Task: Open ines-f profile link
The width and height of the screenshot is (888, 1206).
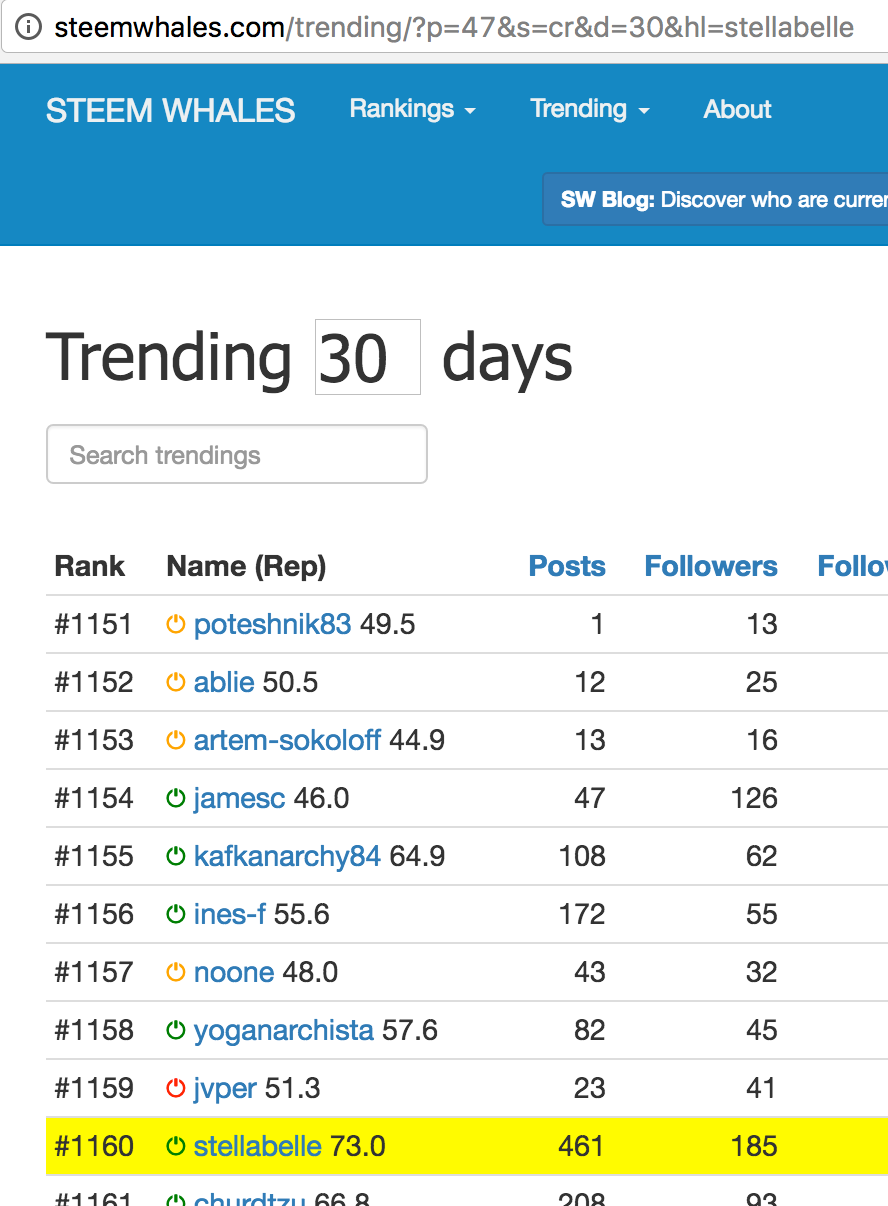Action: click(230, 915)
